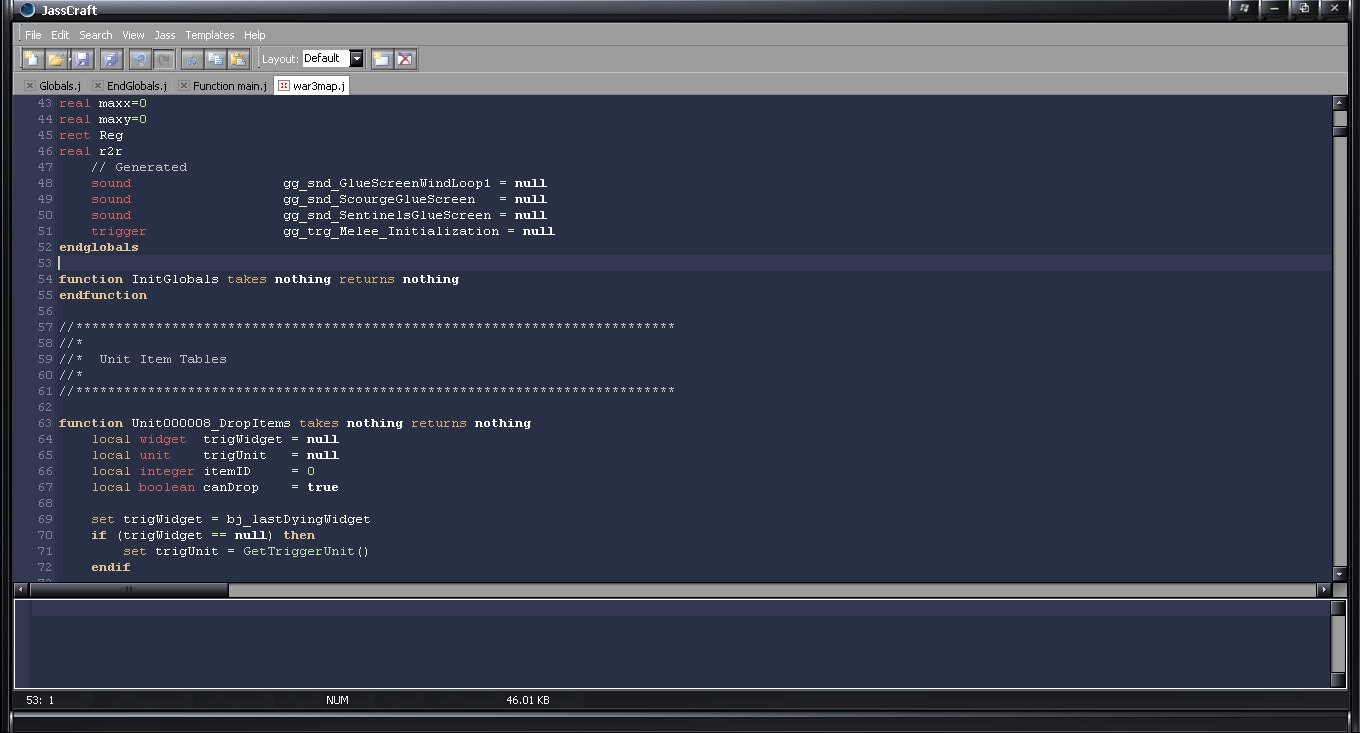This screenshot has width=1364, height=733.
Task: Save the file with the floppy disk icon
Action: coord(82,59)
